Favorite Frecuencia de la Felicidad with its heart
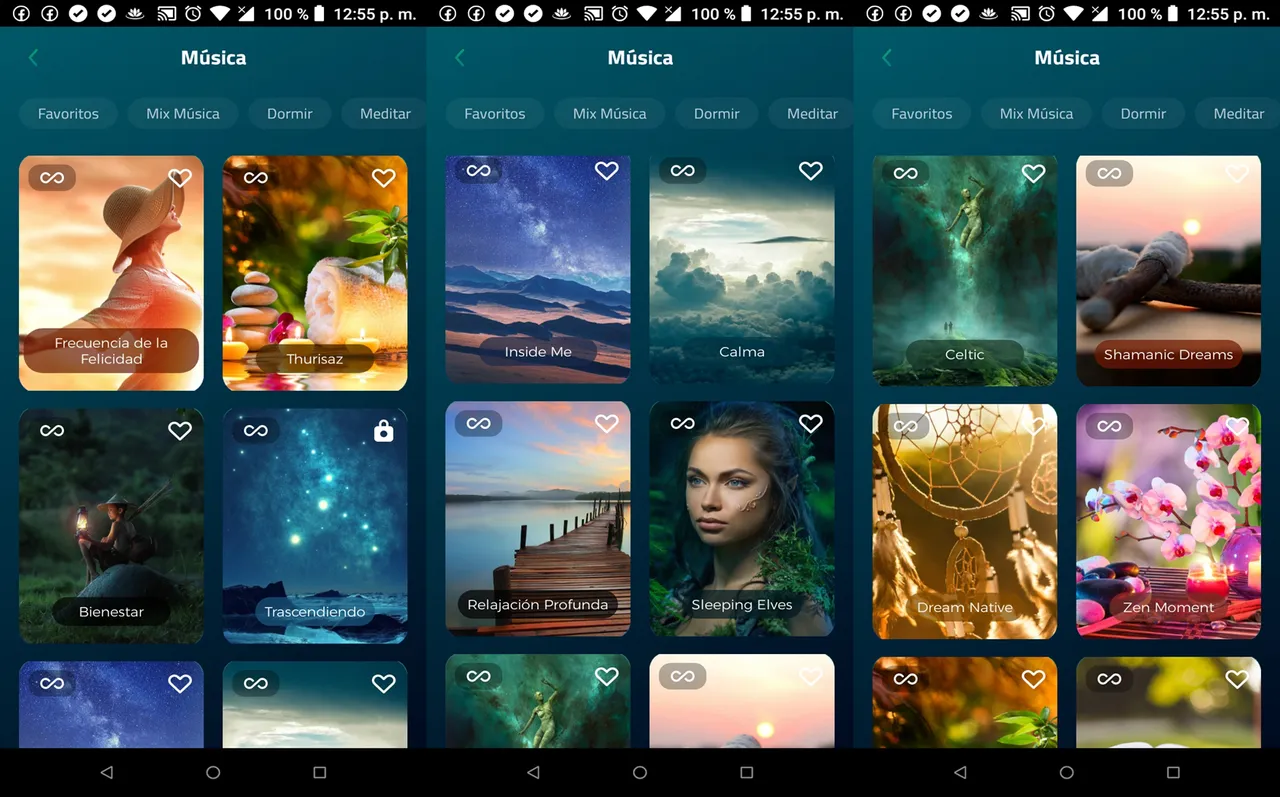The image size is (1280, 797). pyautogui.click(x=180, y=178)
